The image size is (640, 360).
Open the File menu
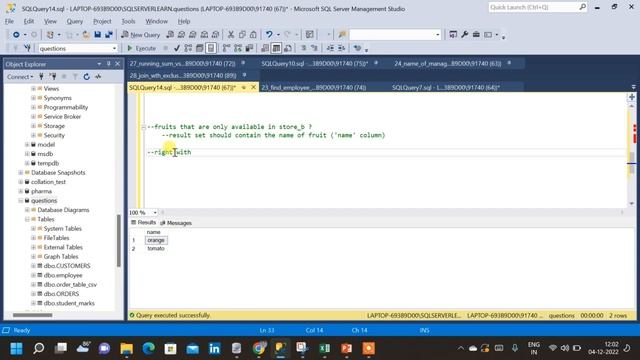pos(9,21)
